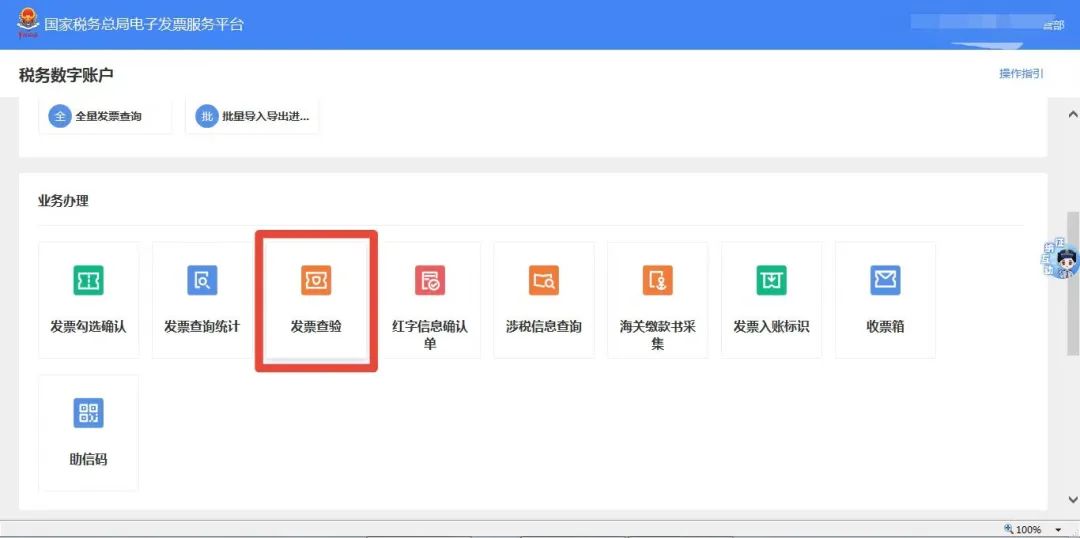Screen dimensions: 1080x538
Task: Open 发票查询统计 blue search icon
Action: tap(202, 280)
